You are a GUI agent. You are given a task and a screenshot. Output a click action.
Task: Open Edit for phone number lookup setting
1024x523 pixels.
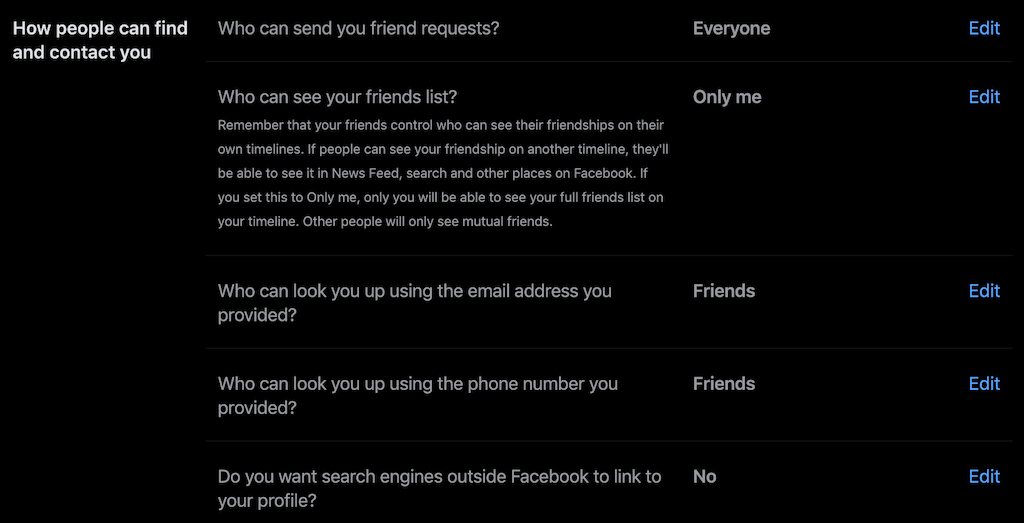point(984,384)
